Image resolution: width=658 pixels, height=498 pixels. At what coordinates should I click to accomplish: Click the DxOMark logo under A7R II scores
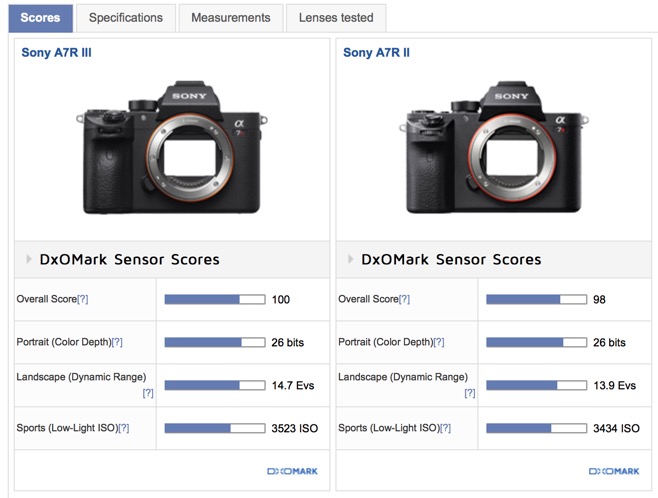pyautogui.click(x=614, y=471)
